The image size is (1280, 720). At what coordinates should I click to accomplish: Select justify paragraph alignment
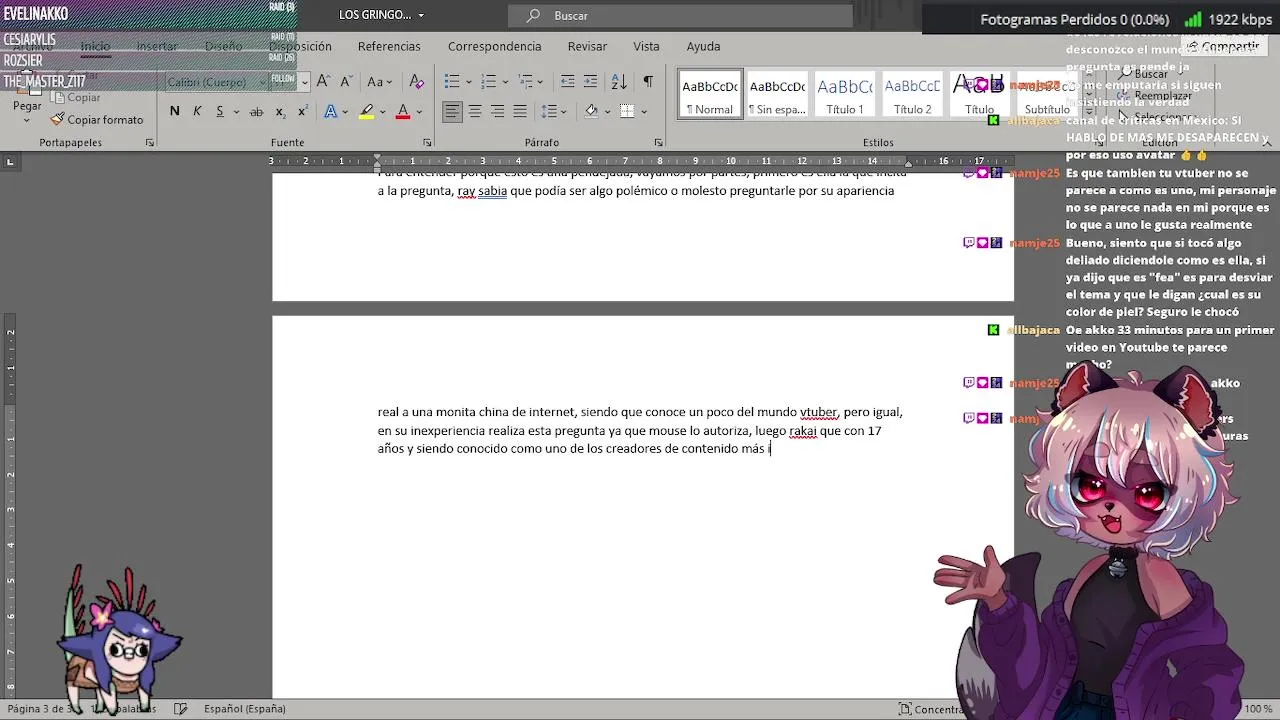click(520, 111)
